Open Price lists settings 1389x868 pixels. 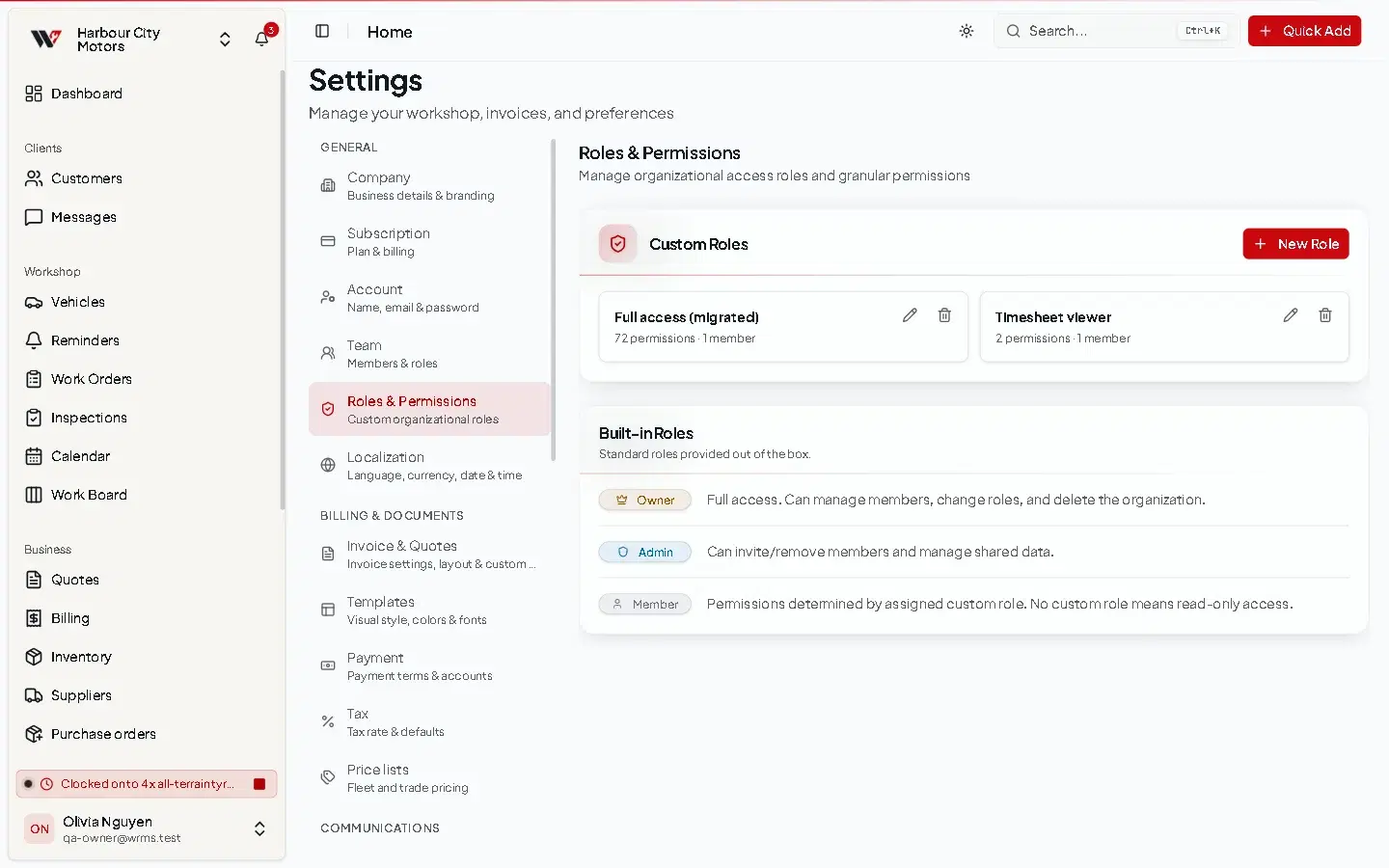click(x=428, y=778)
